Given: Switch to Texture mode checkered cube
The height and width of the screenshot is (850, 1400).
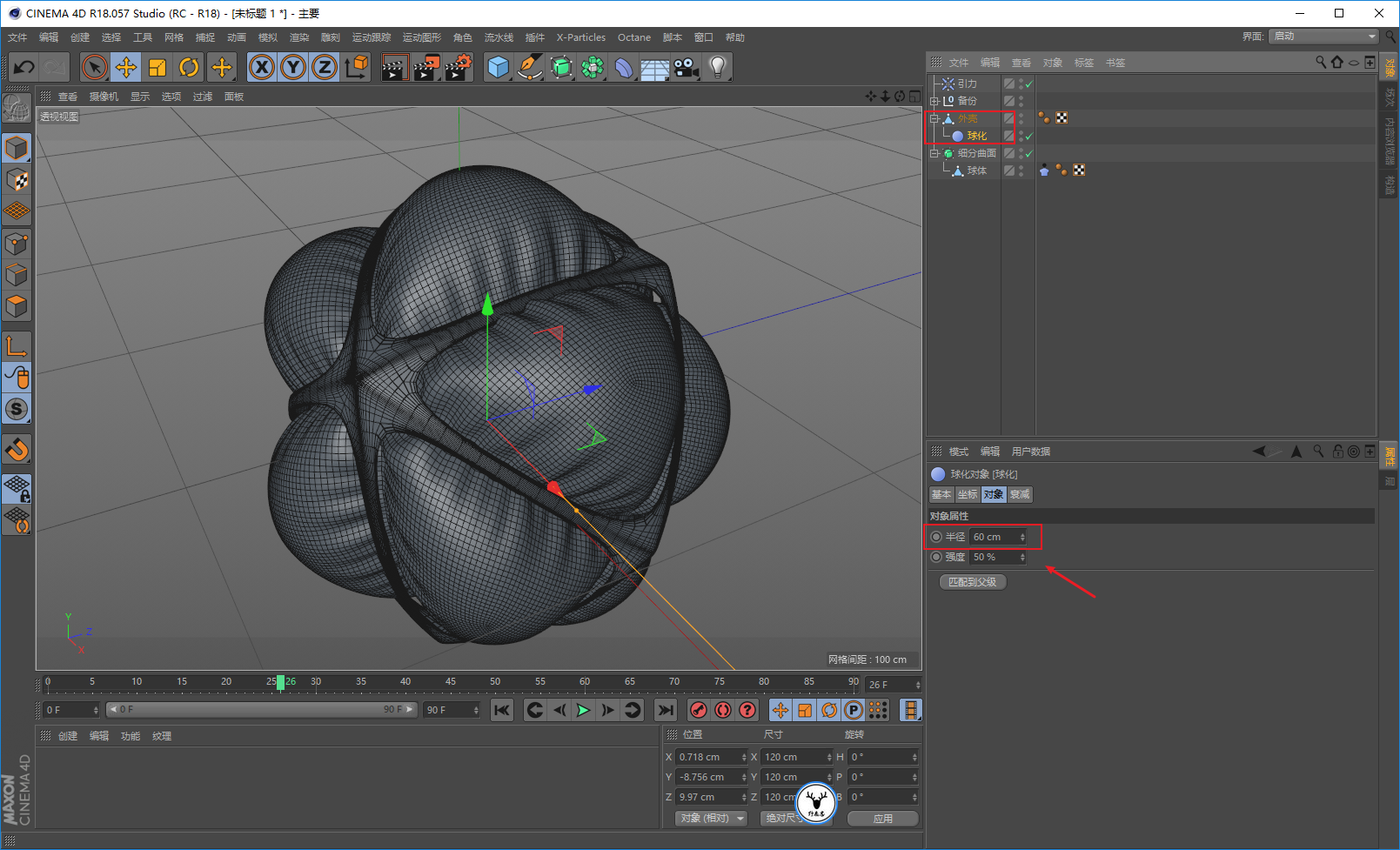Looking at the screenshot, I should 17,180.
